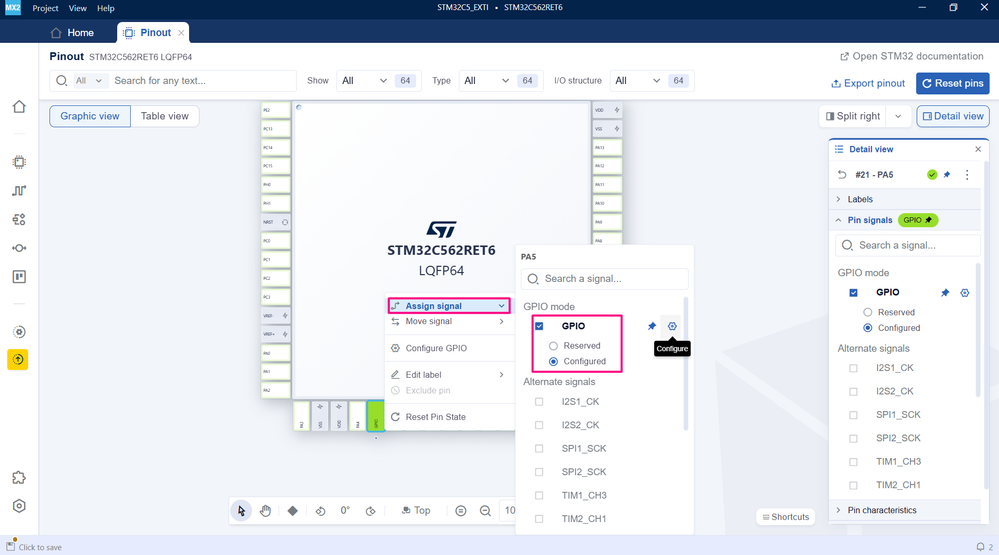Click Open STM32 documentation link
This screenshot has width=999, height=555.
[x=912, y=56]
